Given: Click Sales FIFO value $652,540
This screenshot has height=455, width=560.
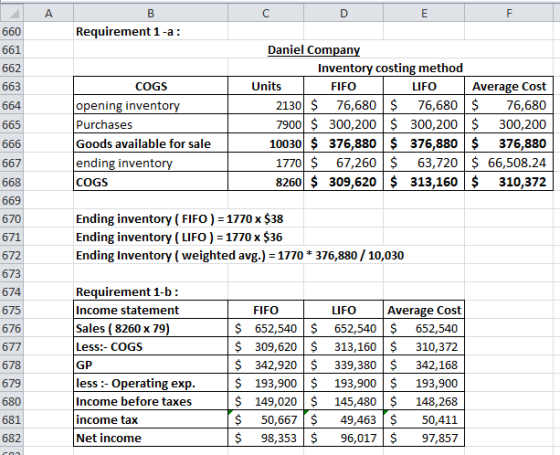Looking at the screenshot, I should (266, 328).
